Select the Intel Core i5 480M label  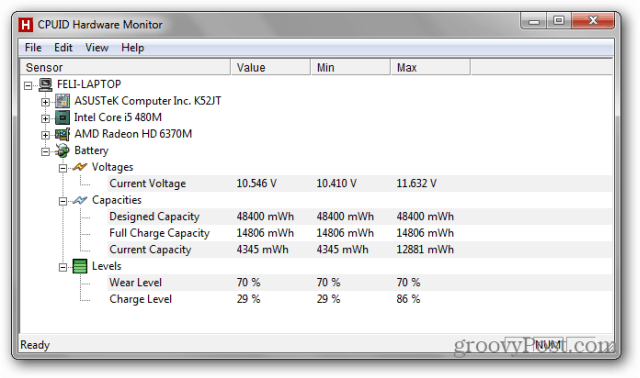118,118
